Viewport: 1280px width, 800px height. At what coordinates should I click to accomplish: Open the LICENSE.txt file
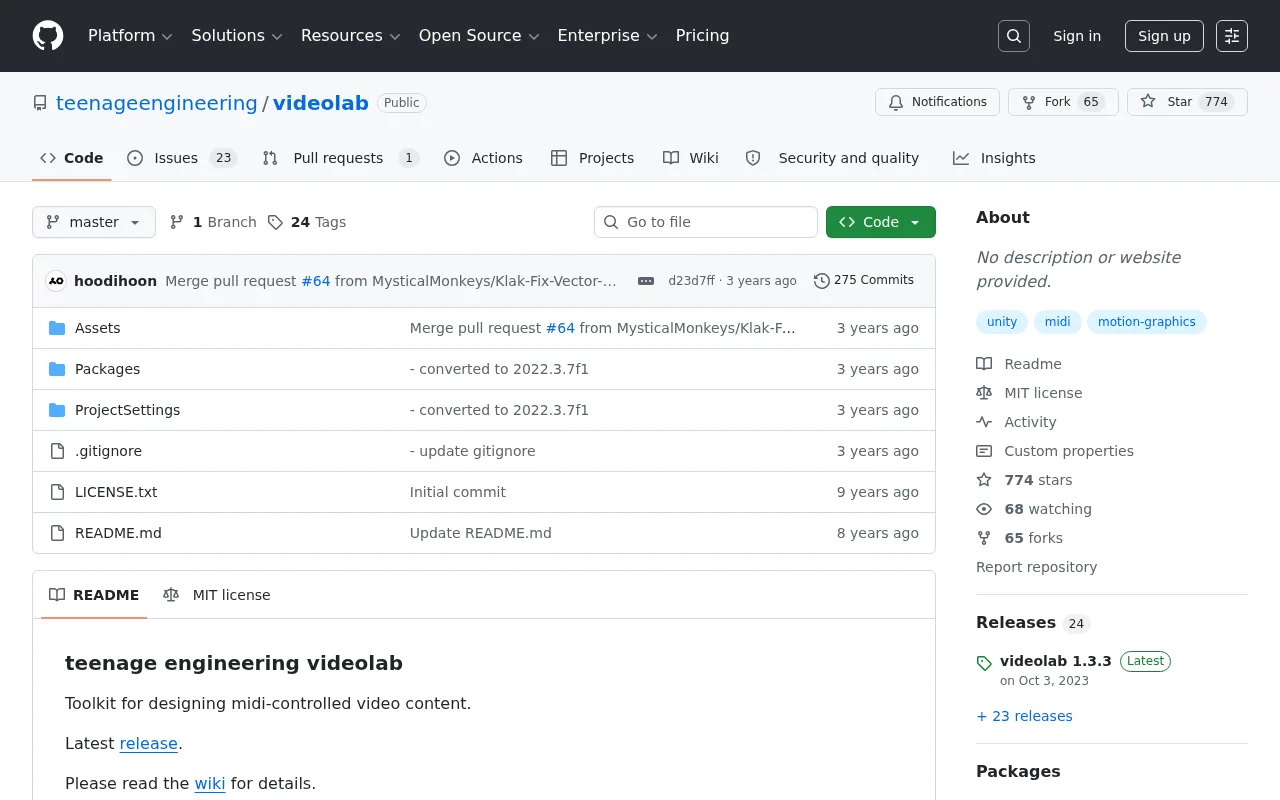[116, 492]
